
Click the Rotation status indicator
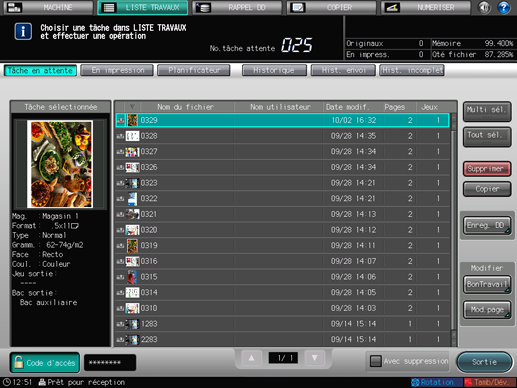pyautogui.click(x=436, y=382)
